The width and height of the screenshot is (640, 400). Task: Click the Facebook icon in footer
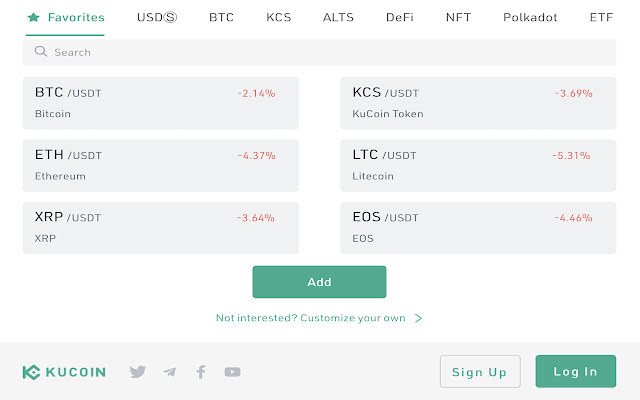[201, 372]
